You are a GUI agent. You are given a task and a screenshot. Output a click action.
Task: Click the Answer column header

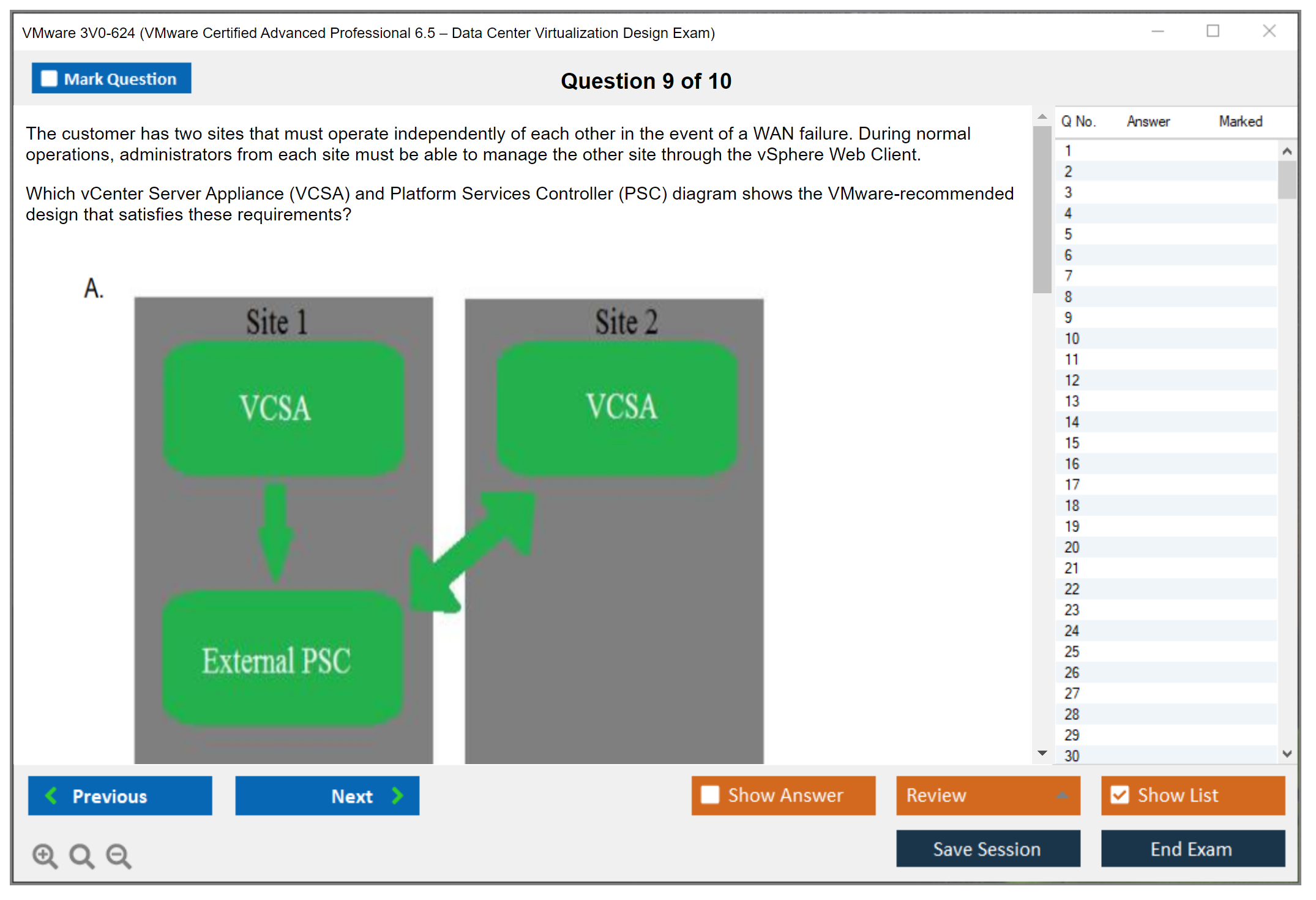(x=1148, y=121)
